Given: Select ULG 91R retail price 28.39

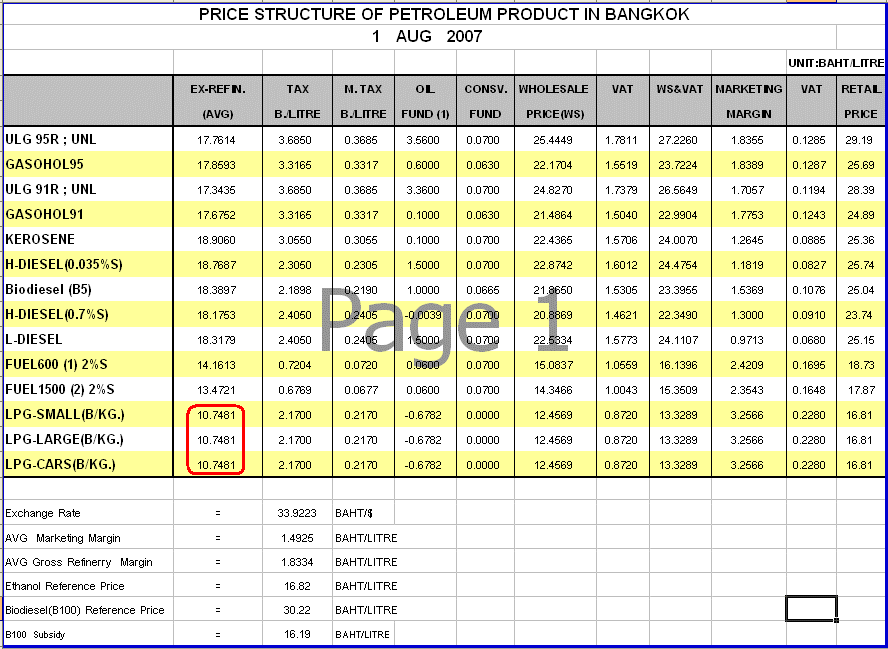Looking at the screenshot, I should coord(860,189).
